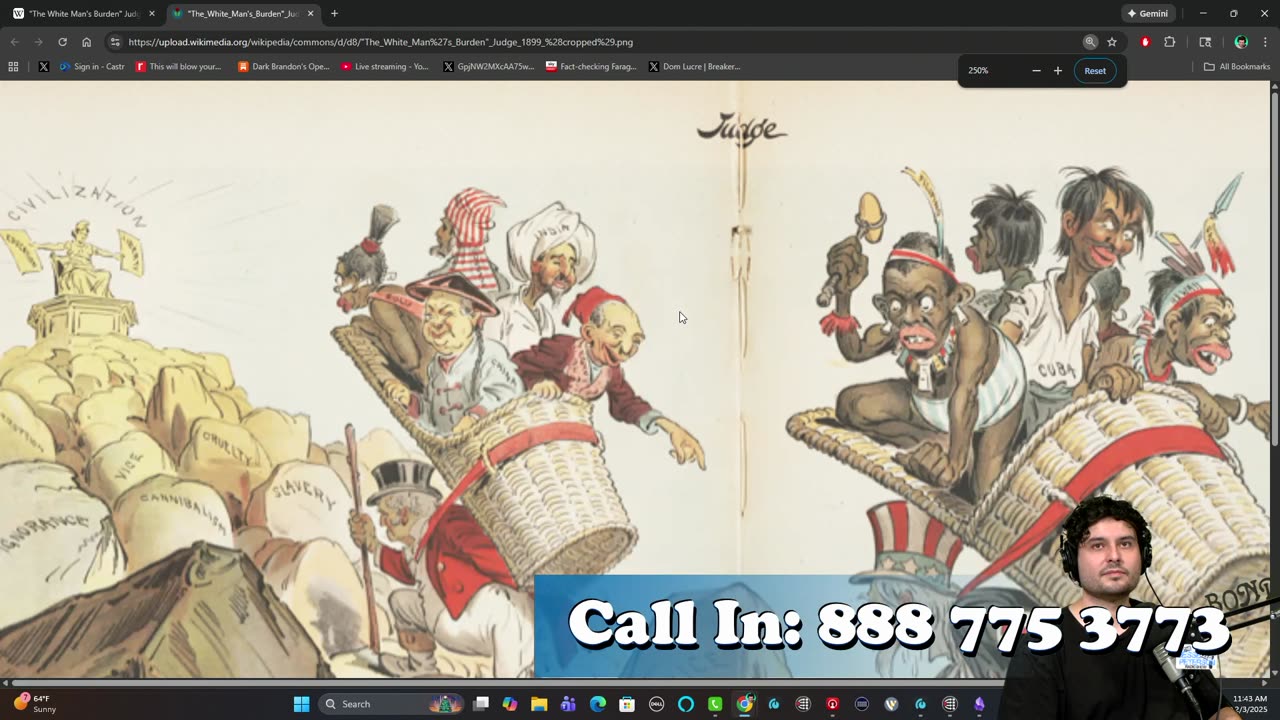Launch Microsoft Edge from the taskbar
This screenshot has height=720, width=1280.
pos(598,704)
